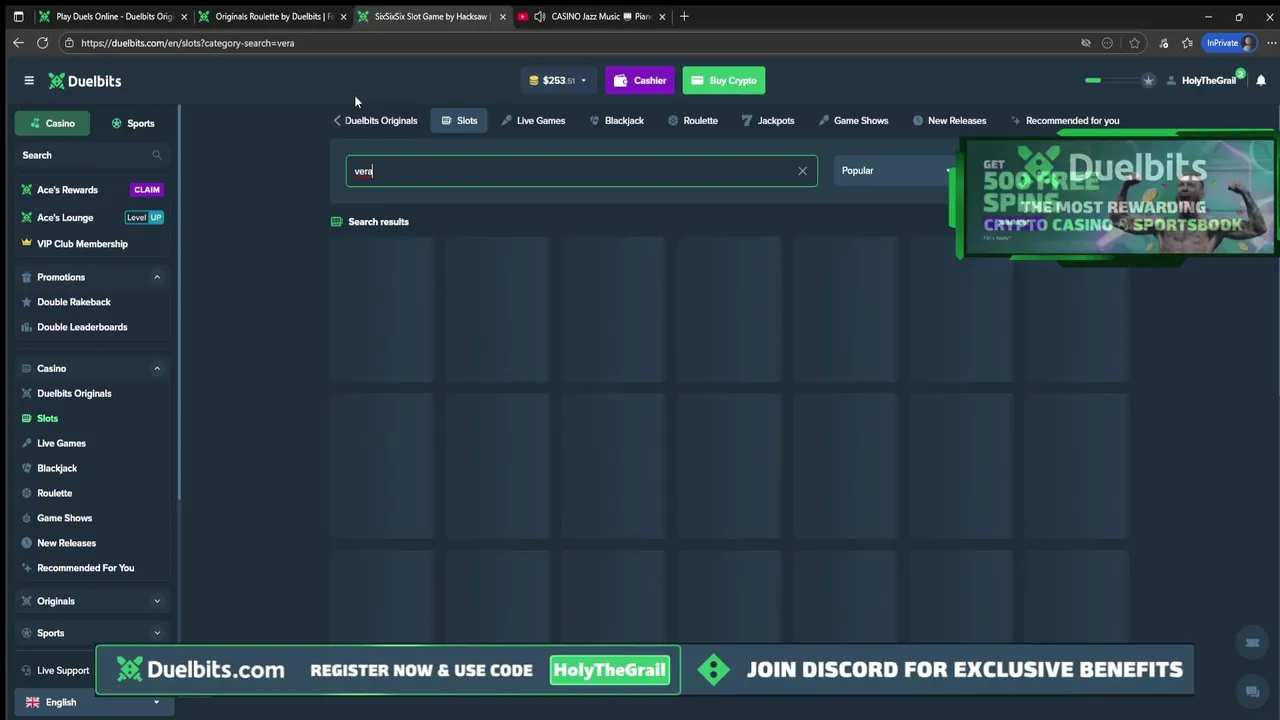Switch to Sports section
Screen dimensions: 1280x720
(133, 123)
